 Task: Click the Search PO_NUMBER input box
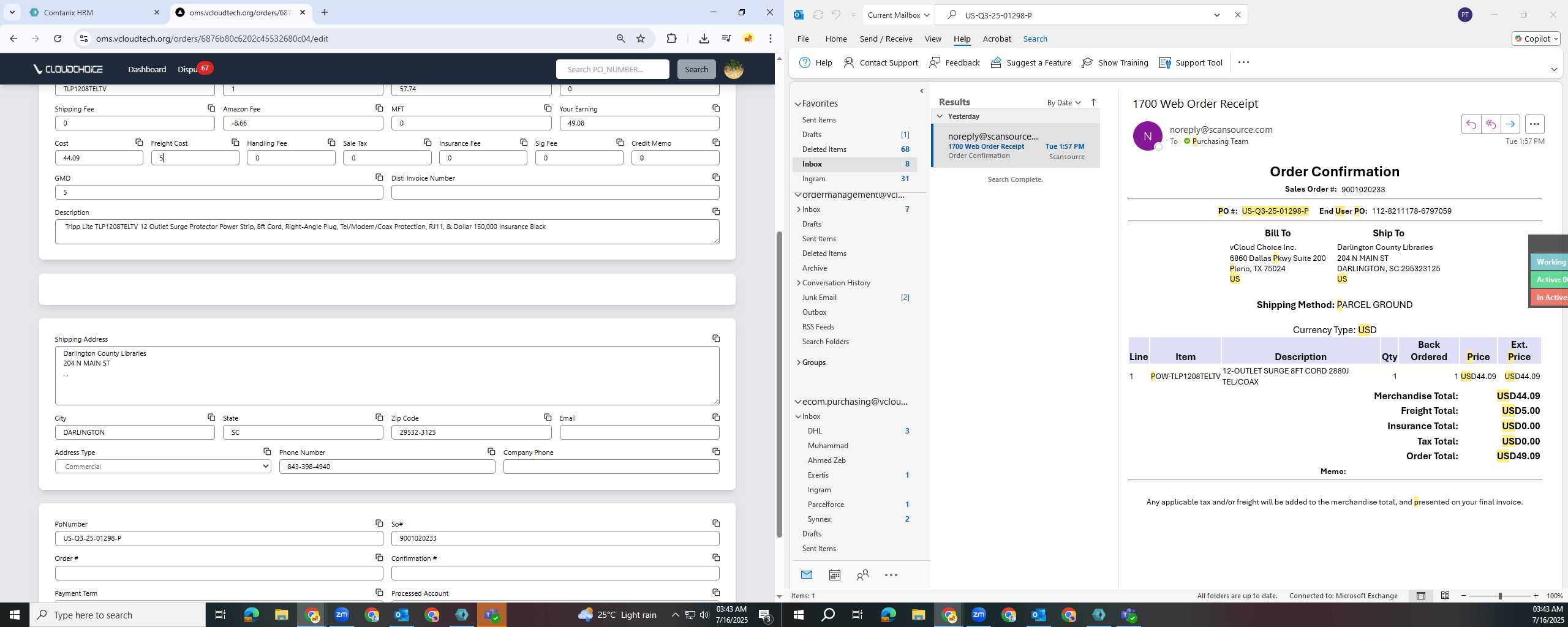click(612, 69)
